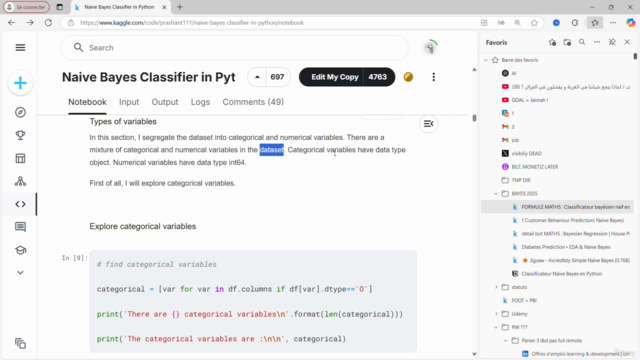Click the highlighted word dataset
The width and height of the screenshot is (640, 360).
coord(271,150)
